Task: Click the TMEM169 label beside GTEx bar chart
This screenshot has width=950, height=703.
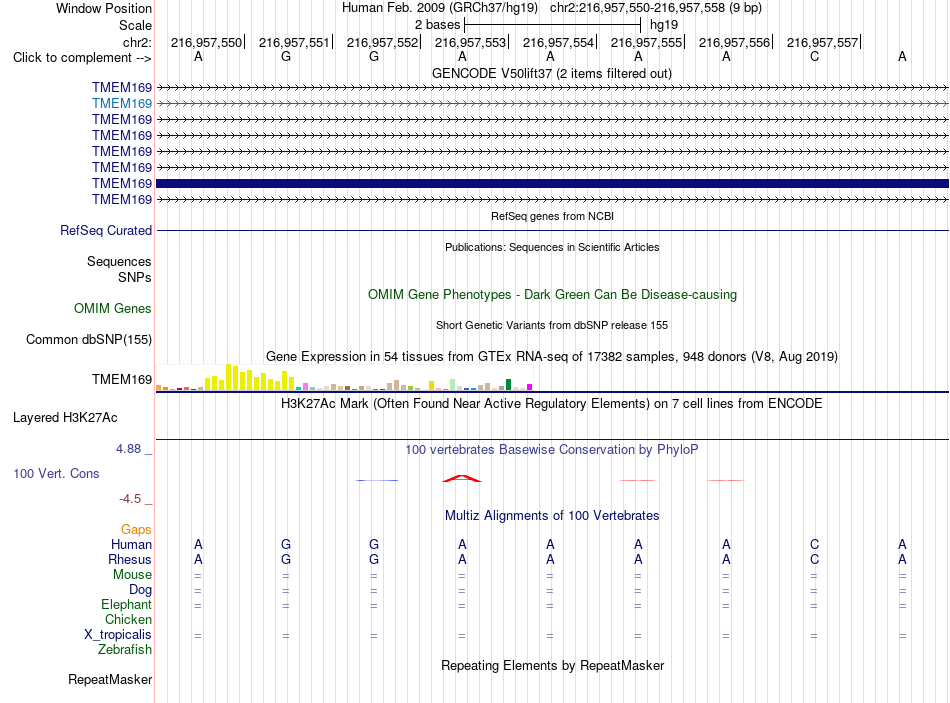Action: click(122, 379)
